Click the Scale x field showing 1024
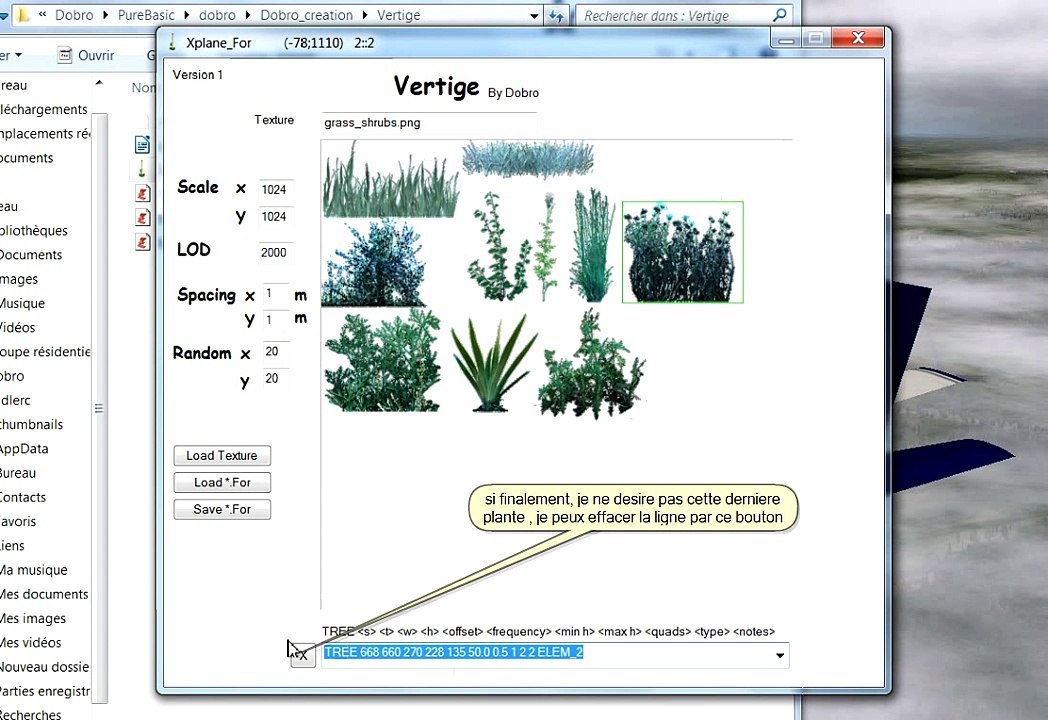This screenshot has height=720, width=1048. [x=275, y=190]
